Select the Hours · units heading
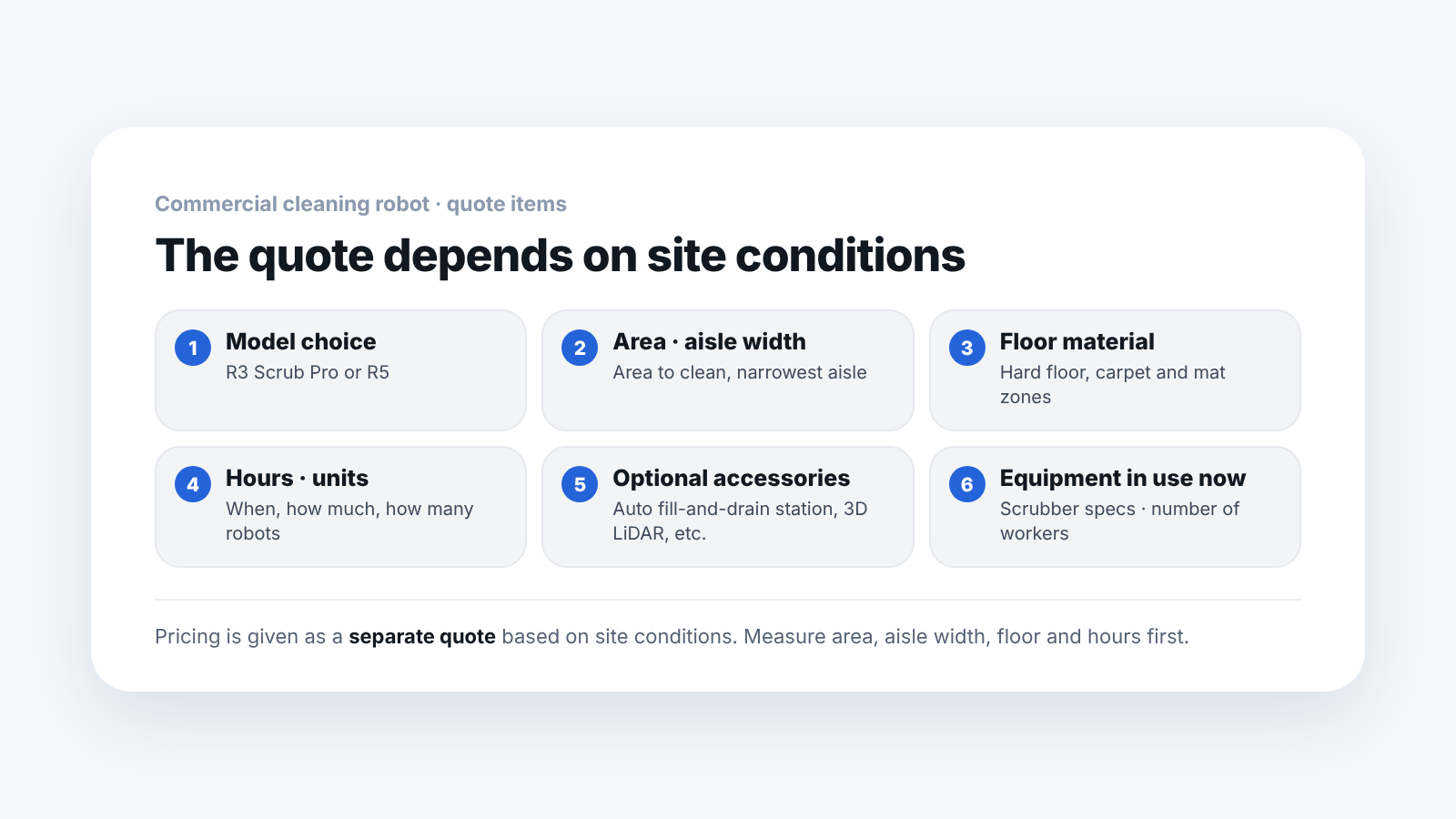The image size is (1456, 819). coord(298,479)
